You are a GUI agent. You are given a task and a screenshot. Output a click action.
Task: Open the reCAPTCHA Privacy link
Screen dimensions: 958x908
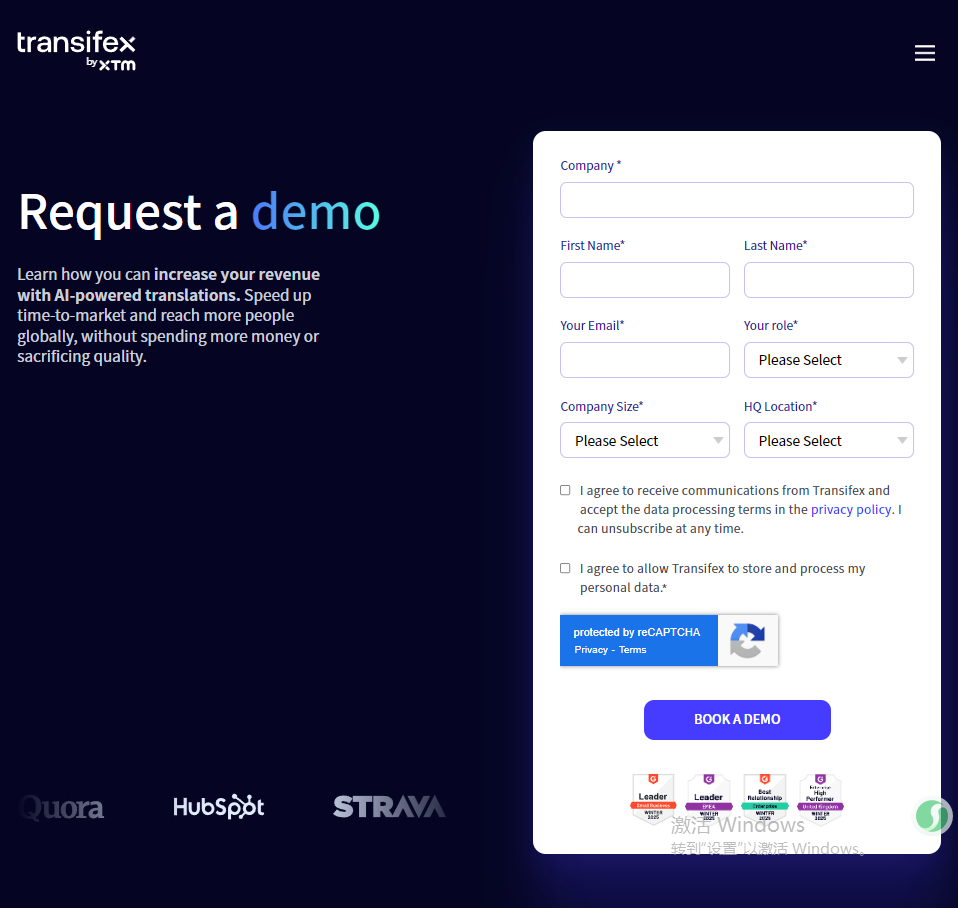pos(591,650)
